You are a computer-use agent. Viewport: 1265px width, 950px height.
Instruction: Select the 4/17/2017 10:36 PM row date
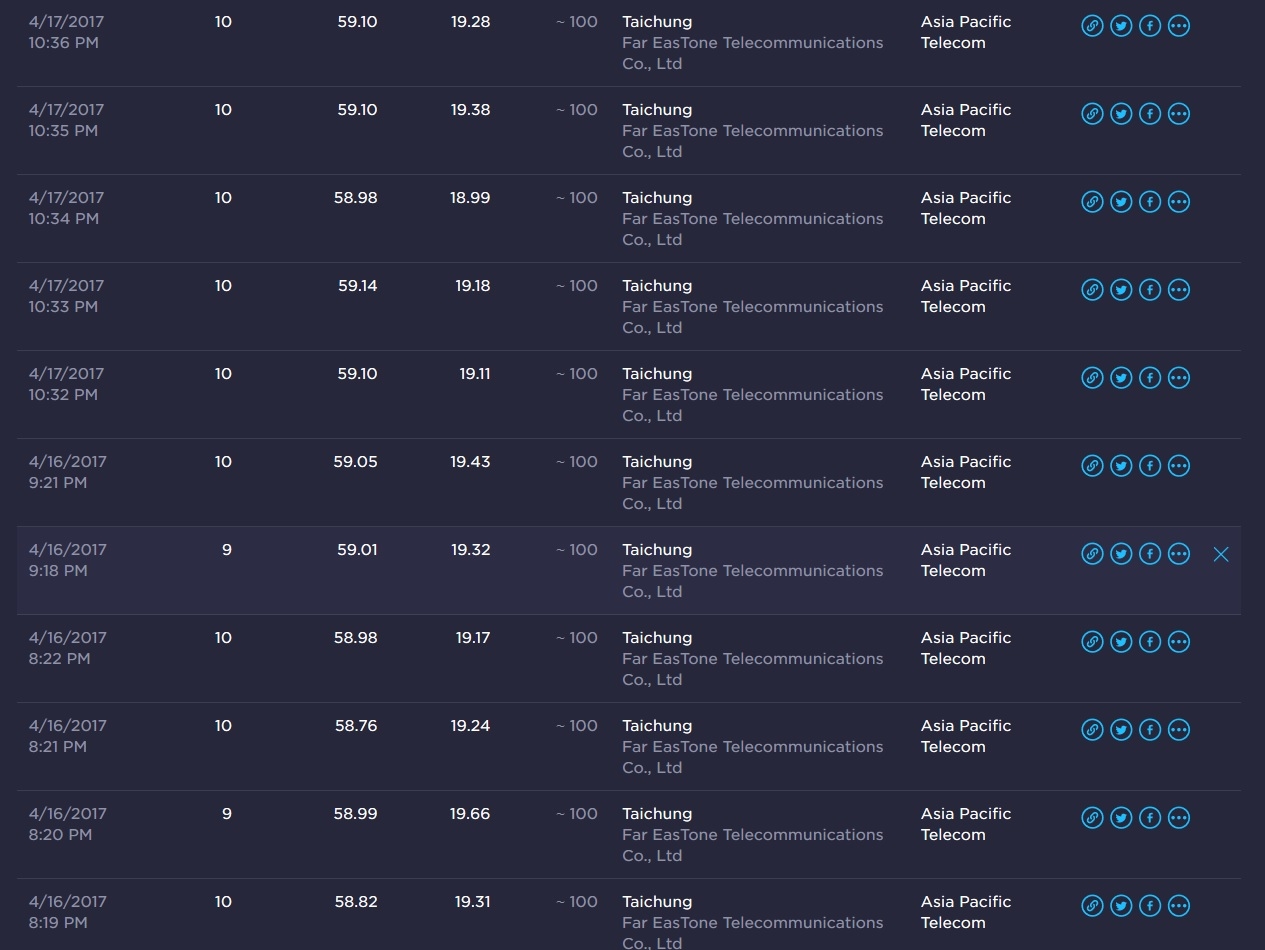coord(66,22)
